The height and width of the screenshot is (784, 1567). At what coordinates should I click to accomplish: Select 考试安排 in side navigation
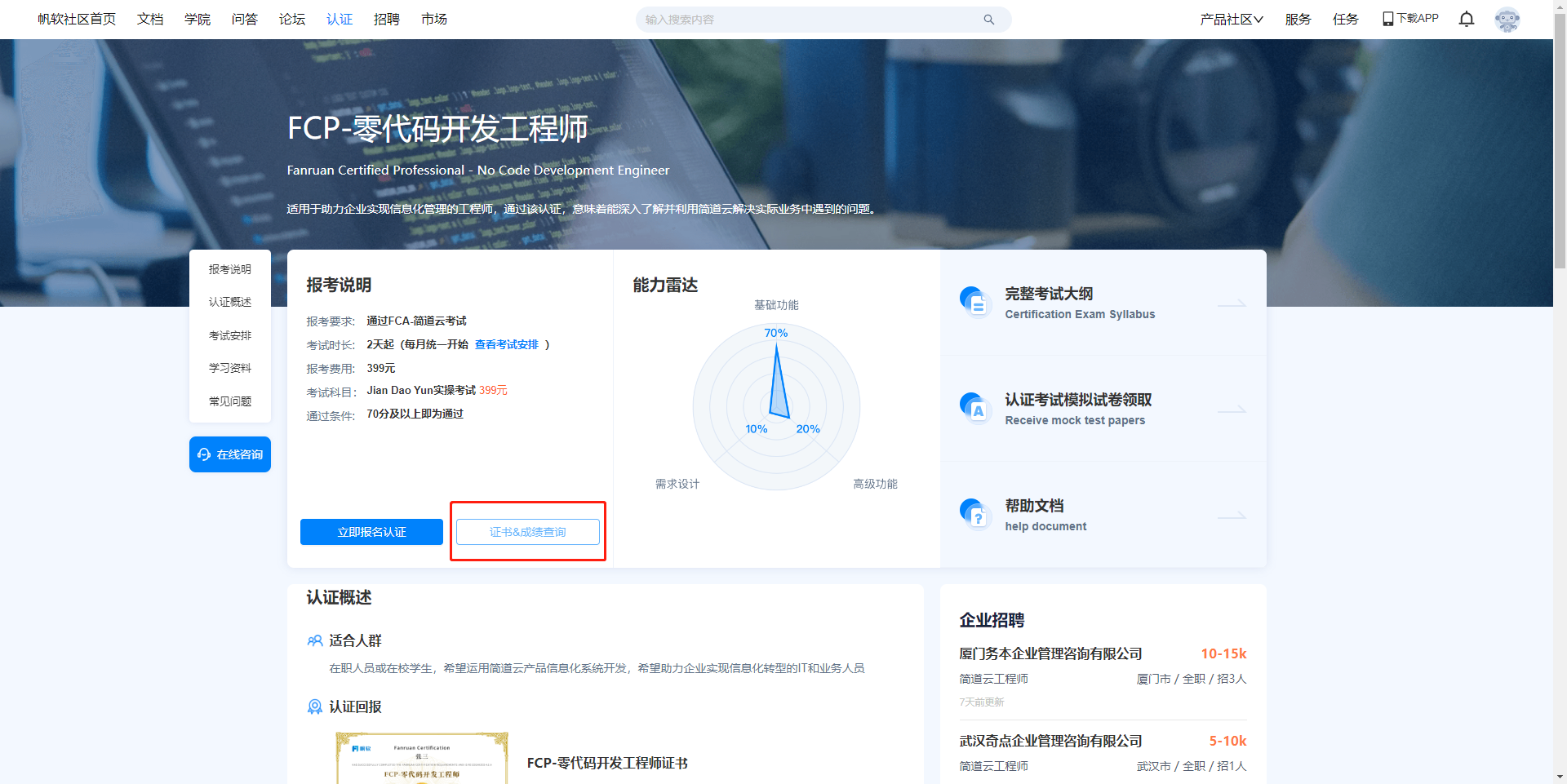230,335
